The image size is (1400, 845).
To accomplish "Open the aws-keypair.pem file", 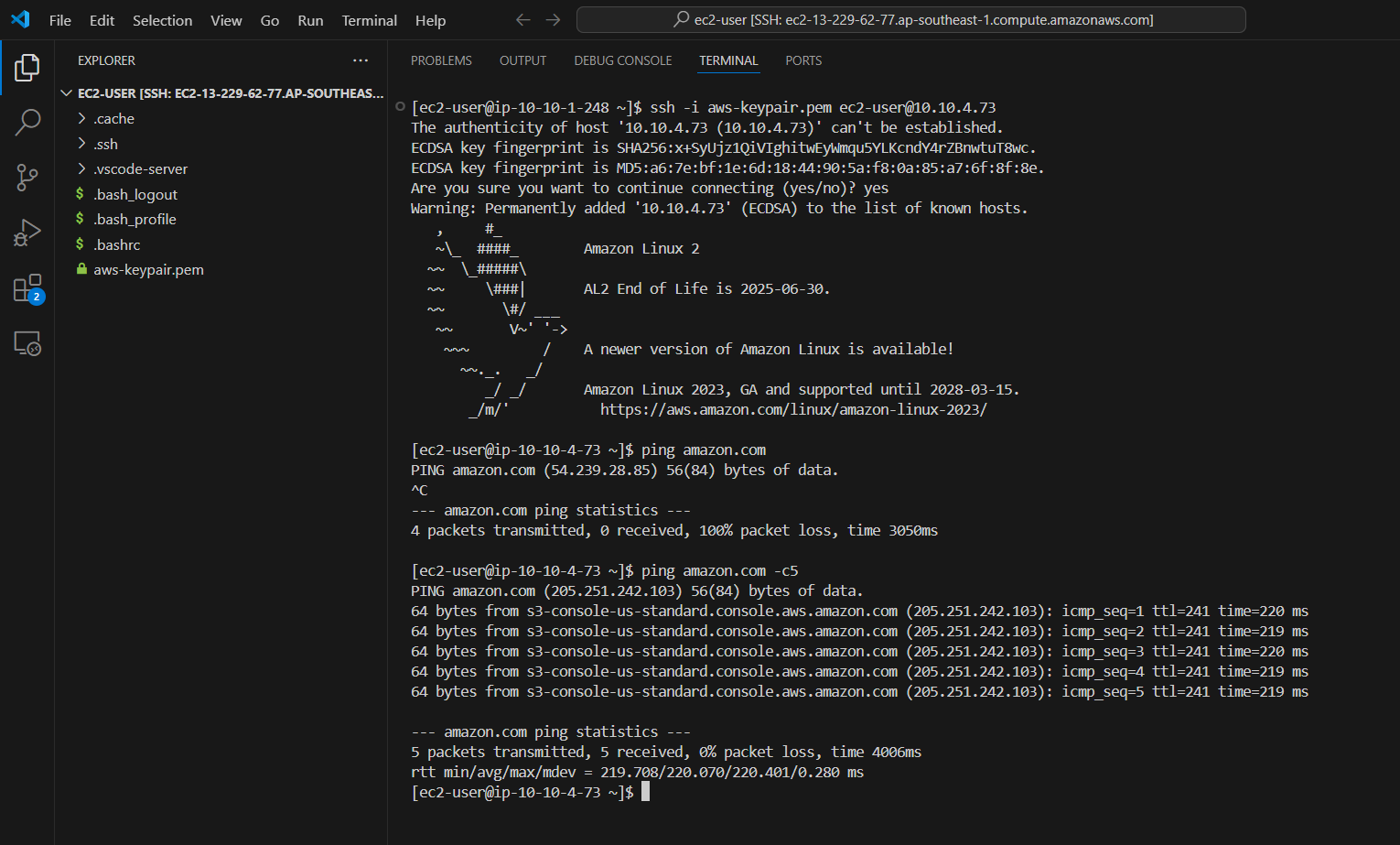I will pos(221,269).
